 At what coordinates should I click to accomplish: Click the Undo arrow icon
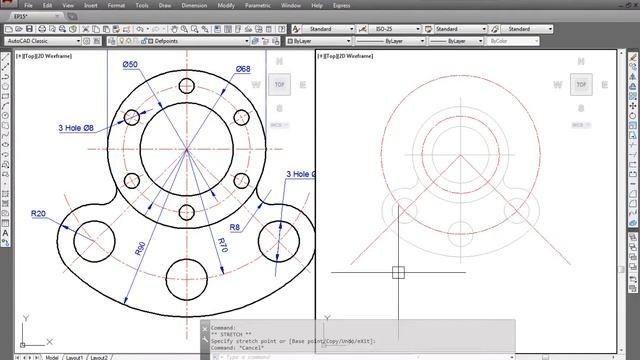pyautogui.click(x=140, y=29)
